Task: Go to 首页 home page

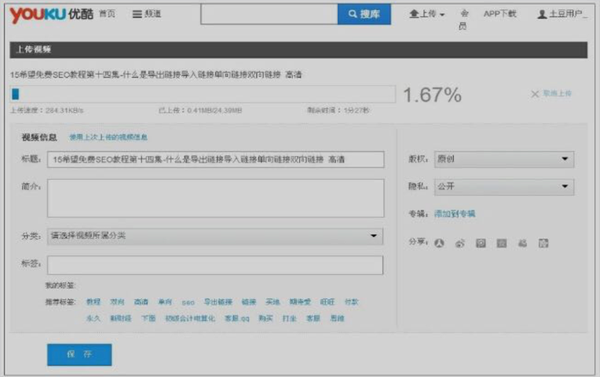Action: pyautogui.click(x=107, y=14)
